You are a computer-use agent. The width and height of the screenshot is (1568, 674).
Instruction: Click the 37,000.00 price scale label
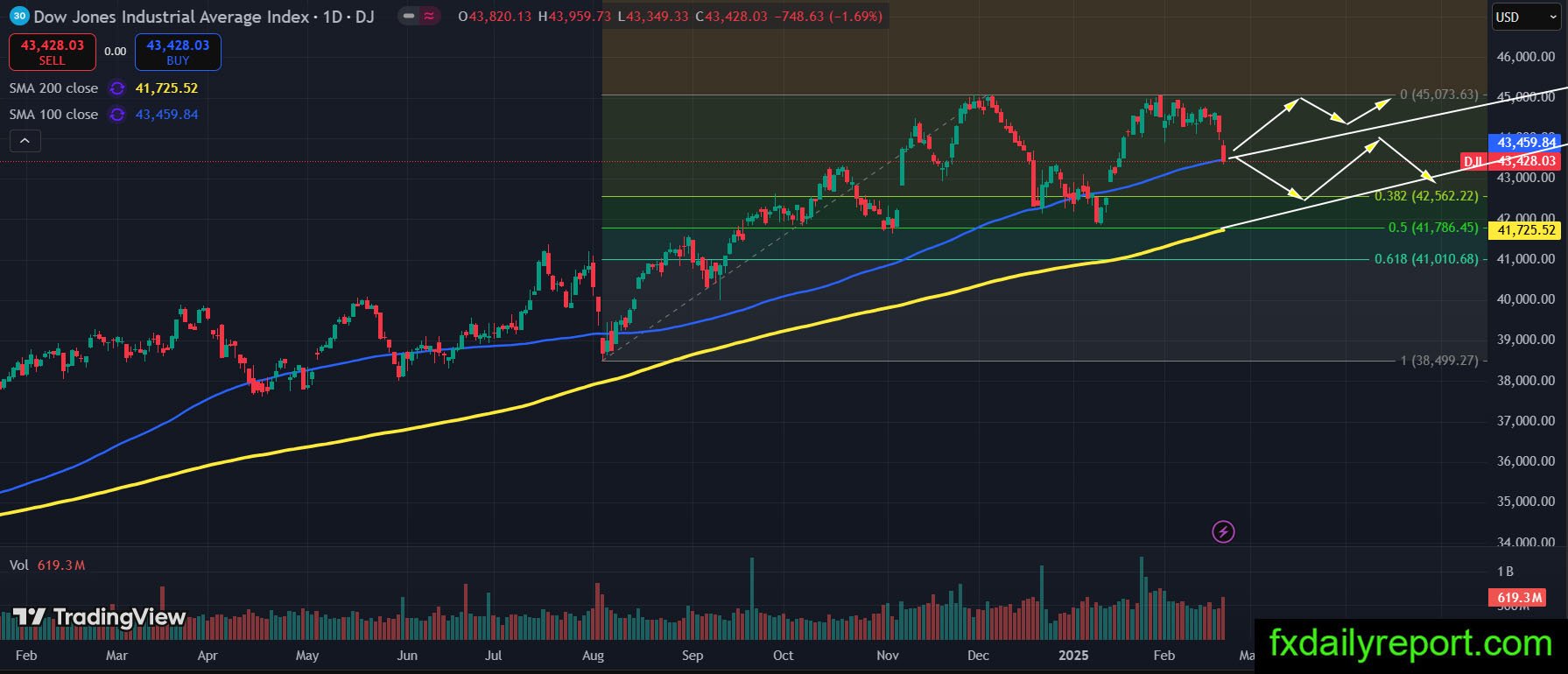pos(1526,421)
